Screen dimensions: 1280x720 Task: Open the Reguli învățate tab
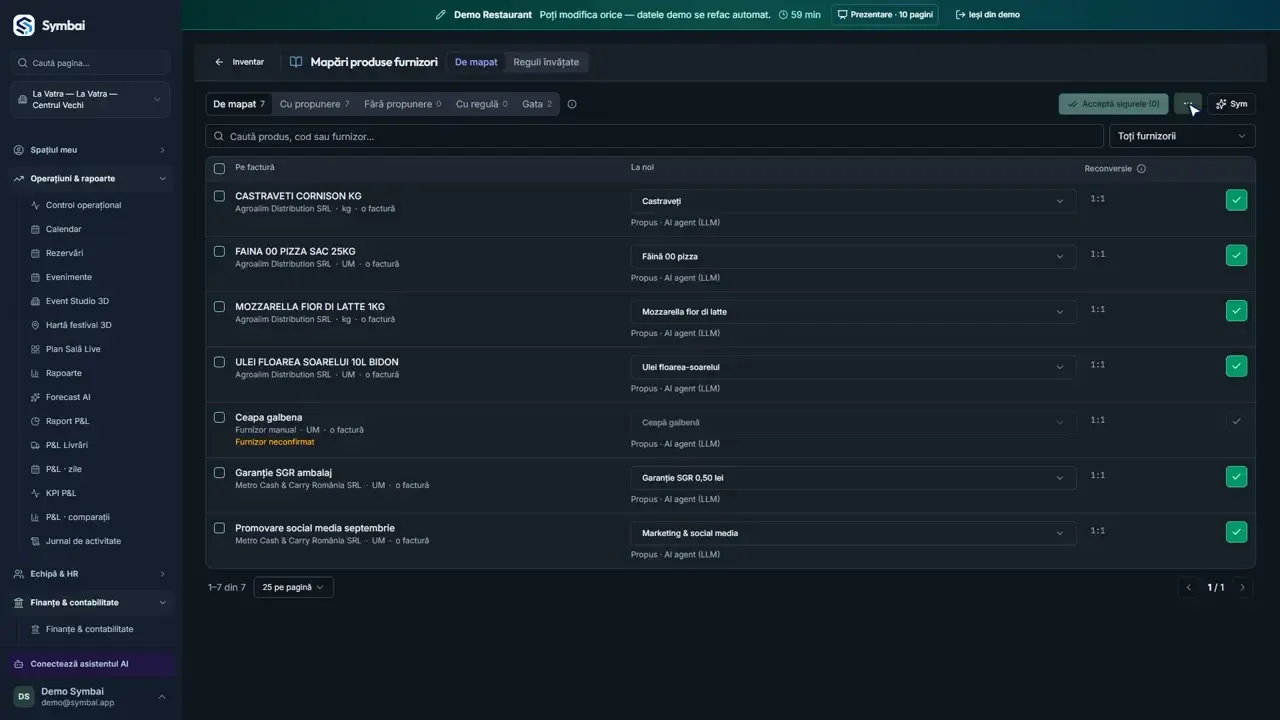(x=546, y=62)
